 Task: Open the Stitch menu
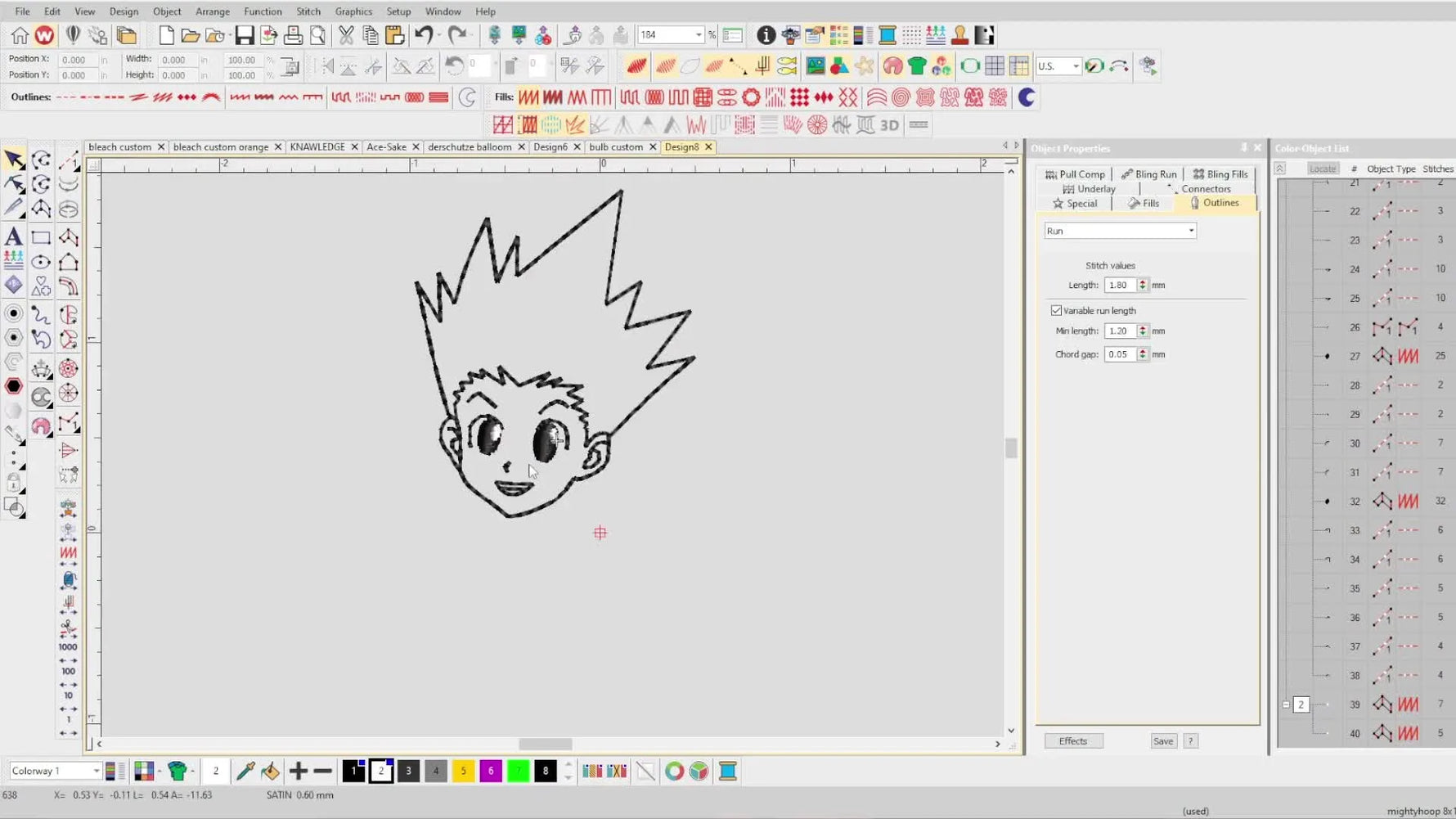pyautogui.click(x=308, y=11)
